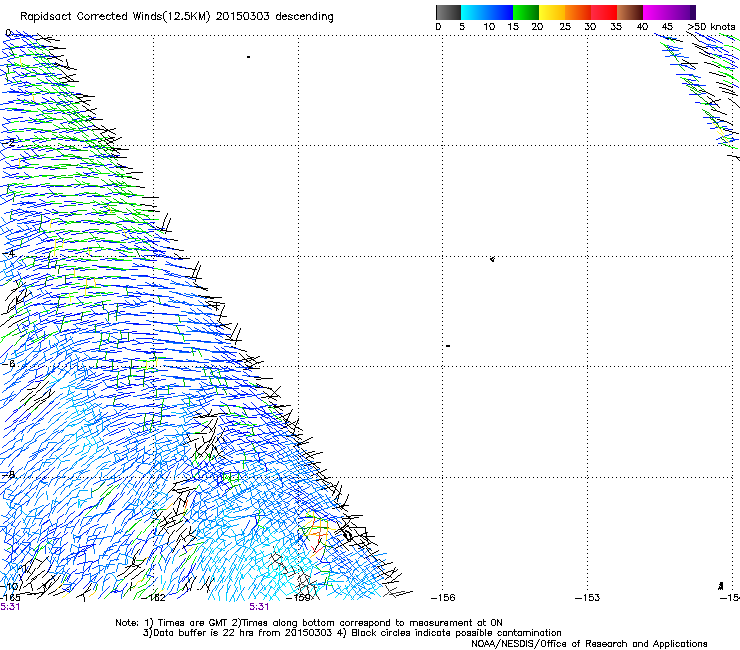Click the 'Data buffer is 22 hrs' note
Screen dimensions: 740x650
(205, 633)
